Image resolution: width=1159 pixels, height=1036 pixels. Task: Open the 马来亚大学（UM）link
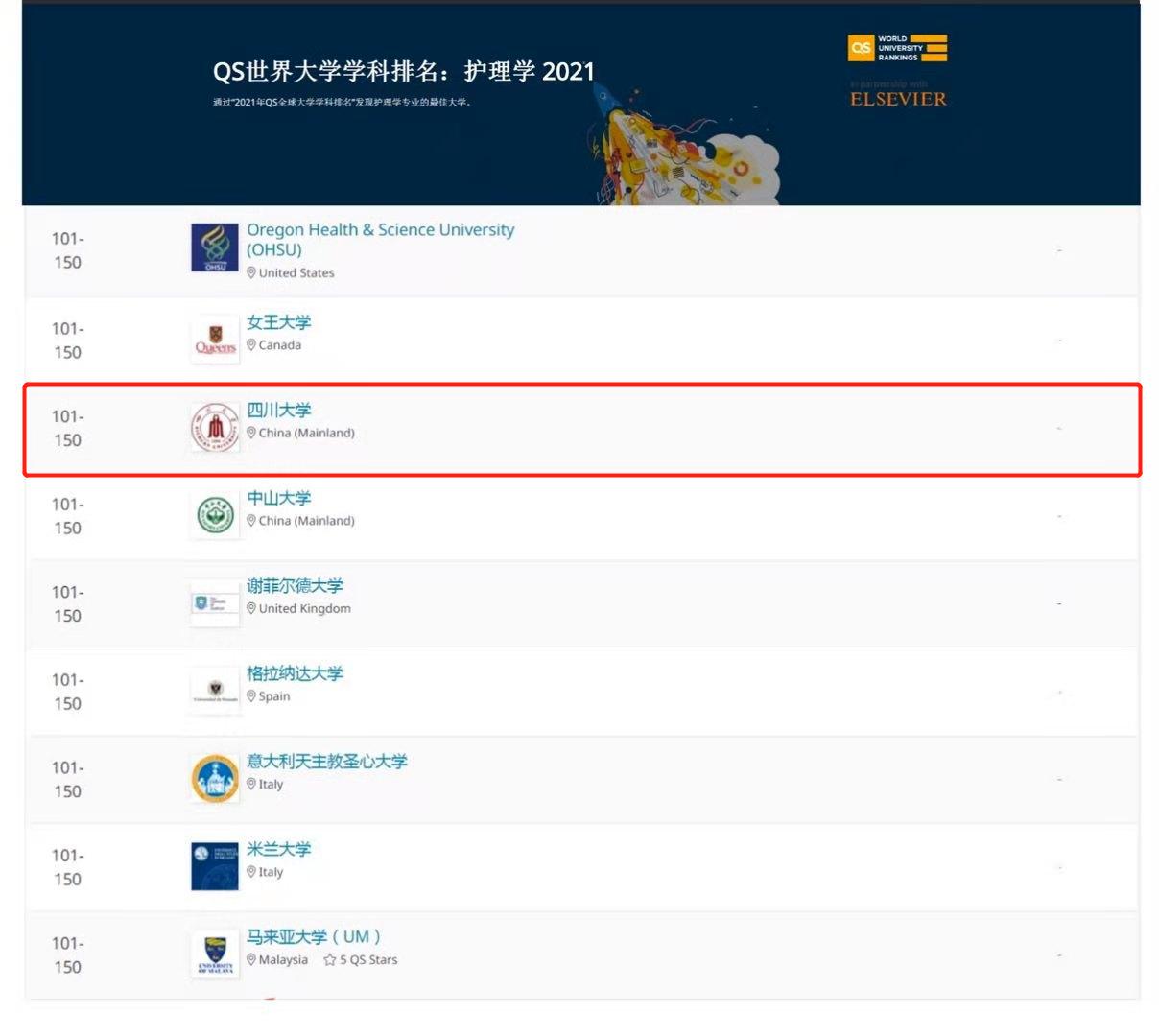(x=314, y=937)
